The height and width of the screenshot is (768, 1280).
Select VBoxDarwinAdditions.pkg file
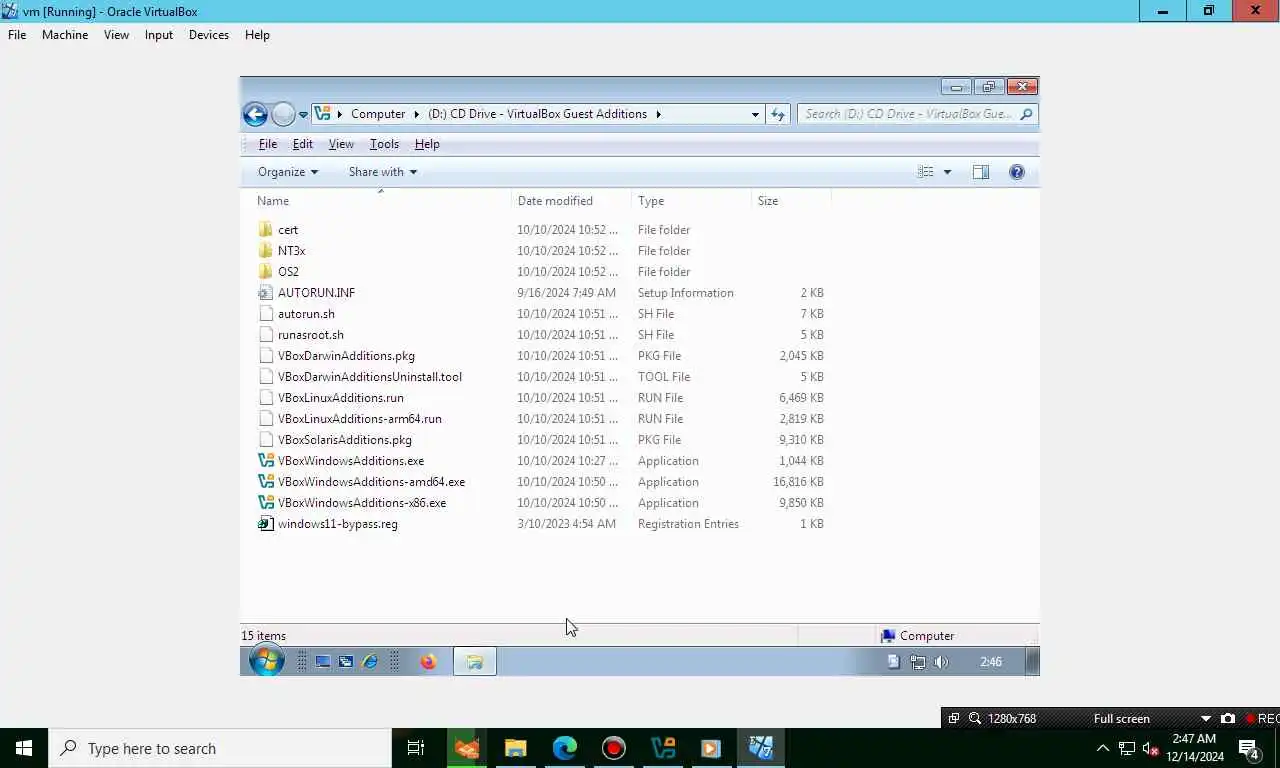pyautogui.click(x=346, y=356)
